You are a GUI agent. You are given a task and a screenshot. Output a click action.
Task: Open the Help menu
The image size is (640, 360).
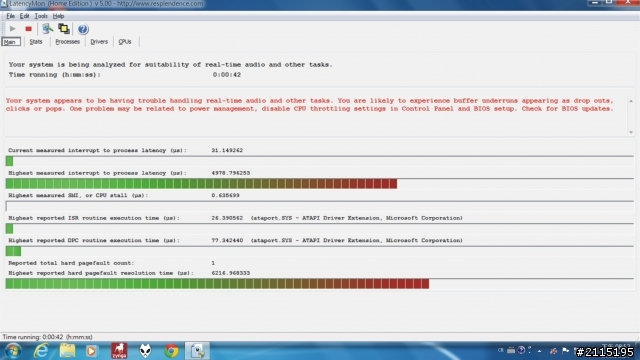[58, 16]
